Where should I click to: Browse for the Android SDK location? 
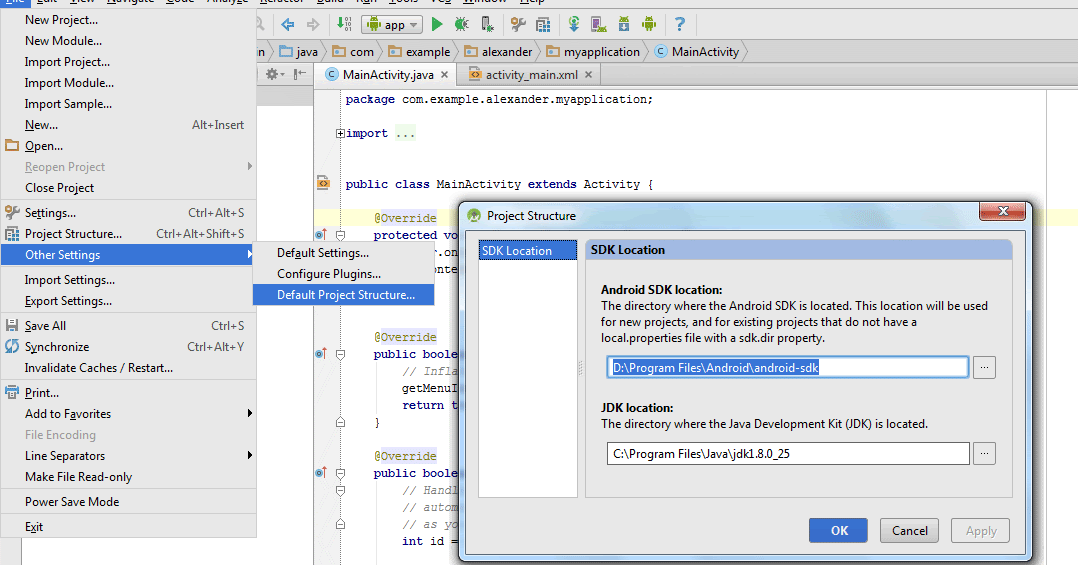tap(985, 368)
